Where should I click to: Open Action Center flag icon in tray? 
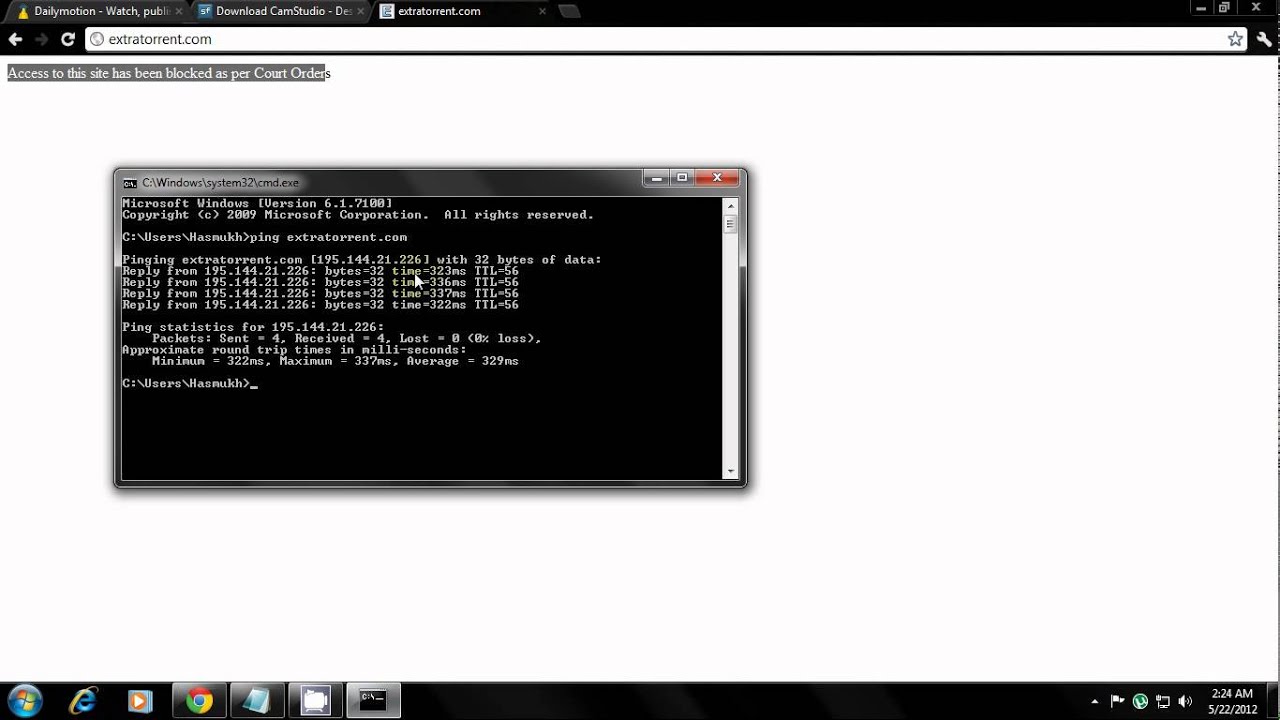[1117, 701]
